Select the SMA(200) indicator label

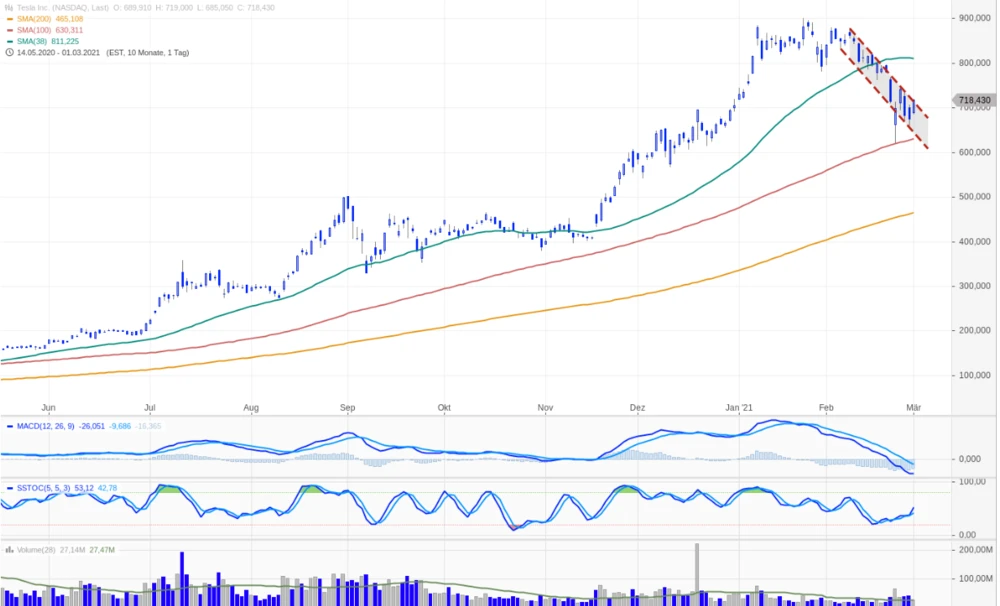coord(37,18)
